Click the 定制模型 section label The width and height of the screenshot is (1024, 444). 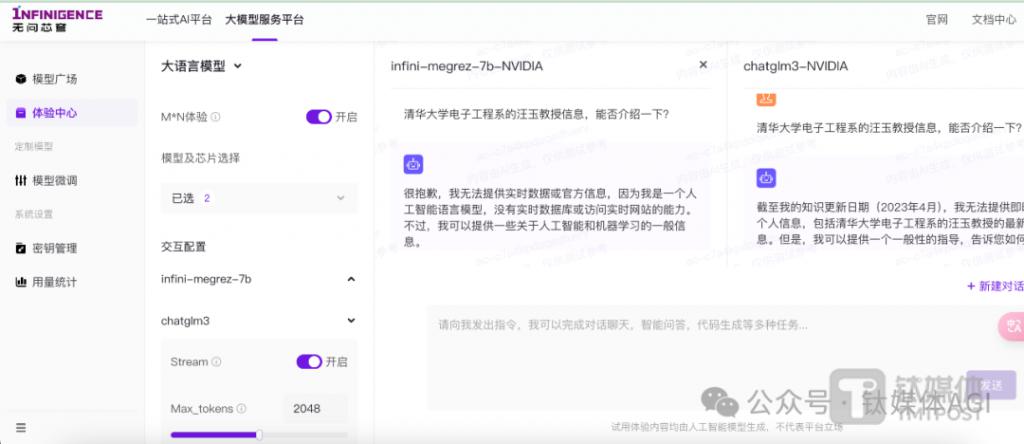(33, 146)
